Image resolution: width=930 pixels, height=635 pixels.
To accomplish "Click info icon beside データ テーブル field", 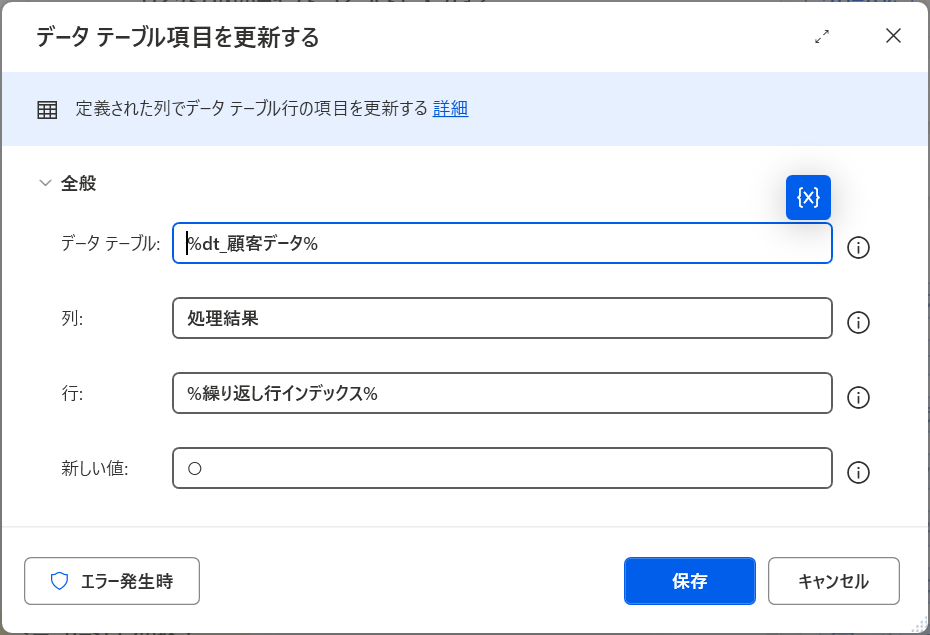I will point(858,248).
